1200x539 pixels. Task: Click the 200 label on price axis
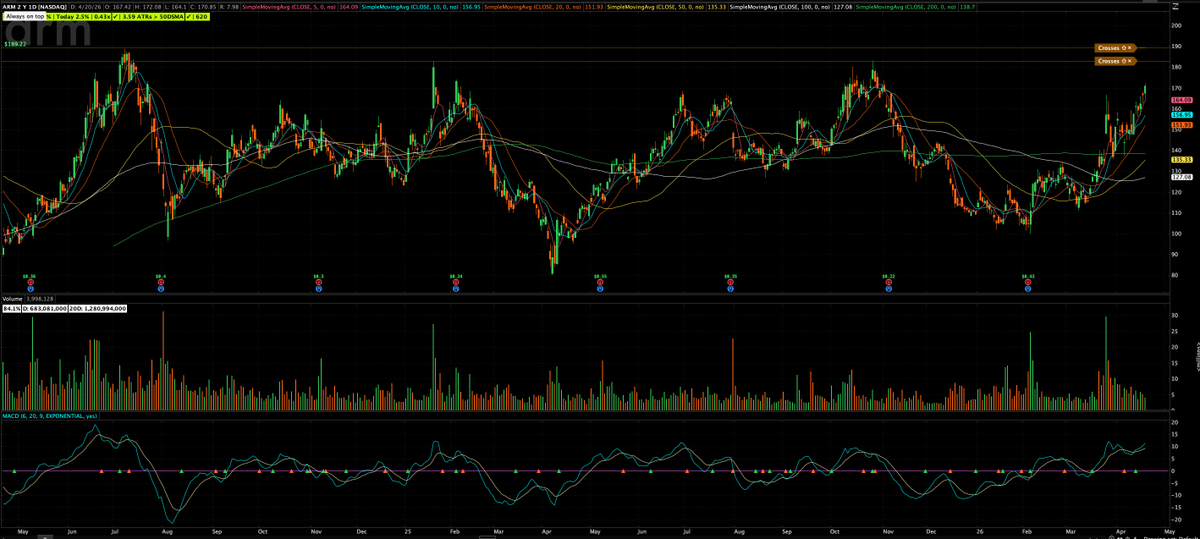pyautogui.click(x=1175, y=25)
